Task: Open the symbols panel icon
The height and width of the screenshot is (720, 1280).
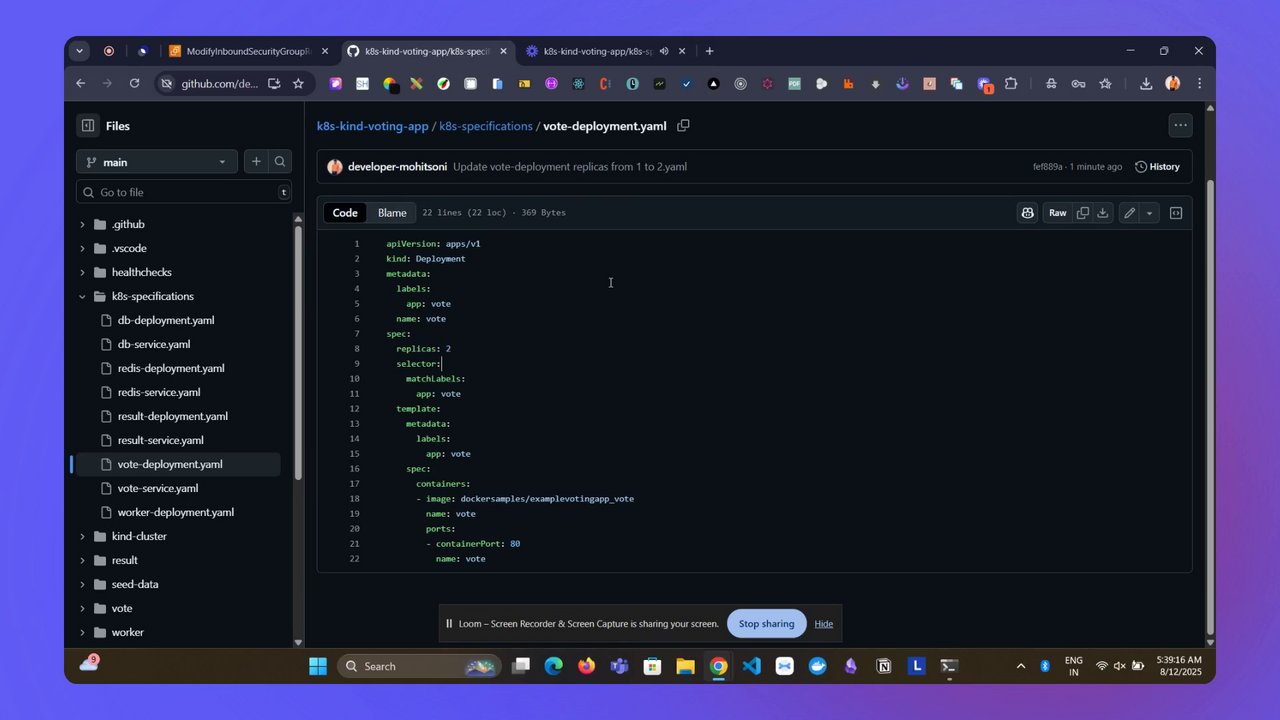Action: [x=1176, y=213]
